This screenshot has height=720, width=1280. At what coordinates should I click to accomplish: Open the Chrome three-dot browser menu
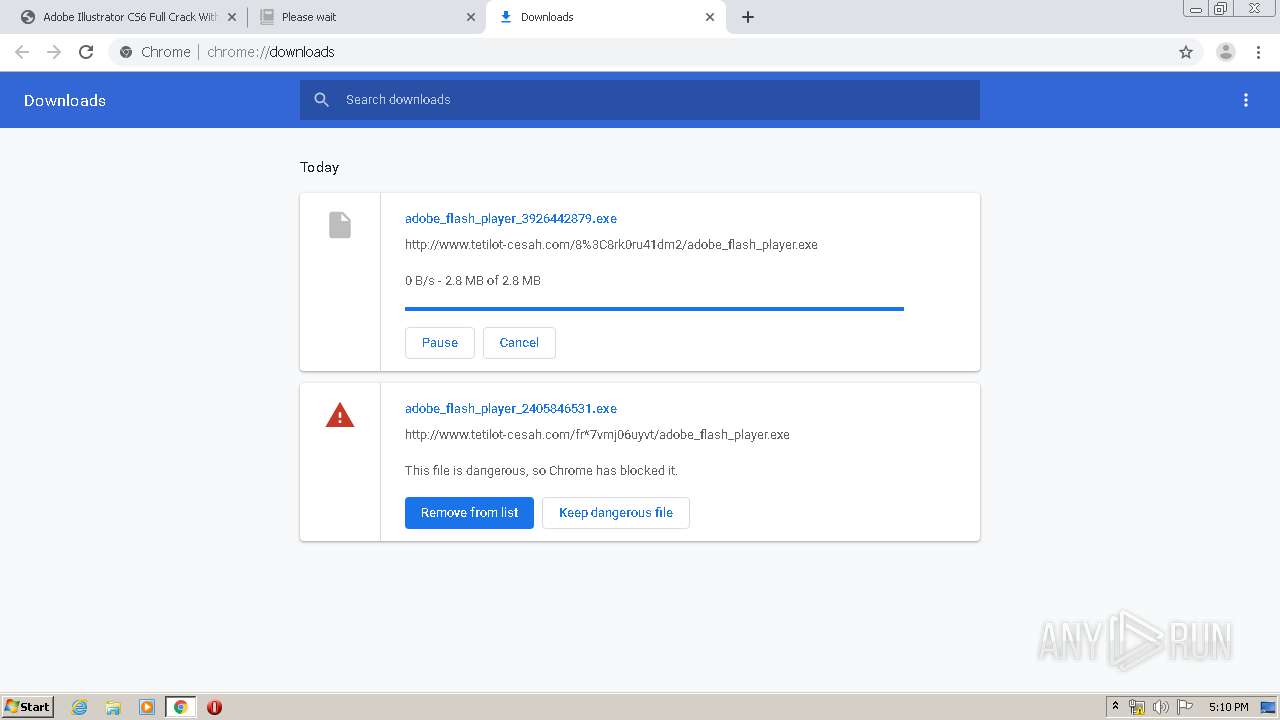[1258, 52]
